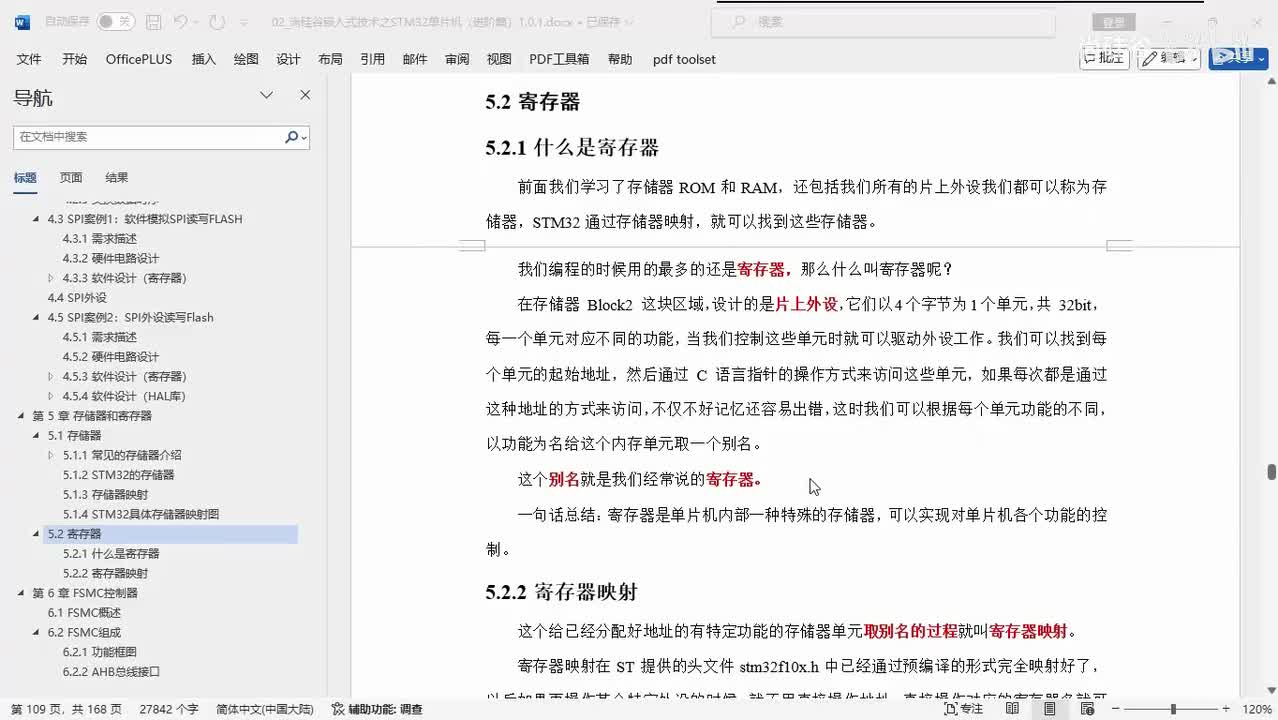Click the Word application icon
1278x720 pixels.
(22, 21)
